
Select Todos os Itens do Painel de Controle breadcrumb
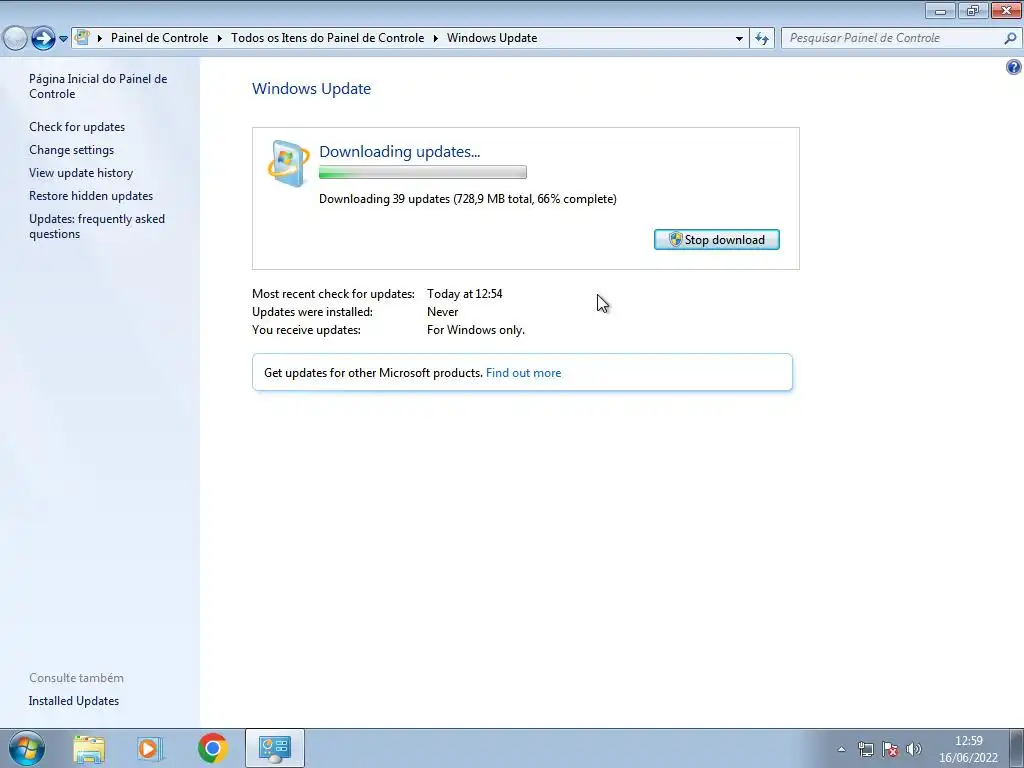pyautogui.click(x=327, y=38)
